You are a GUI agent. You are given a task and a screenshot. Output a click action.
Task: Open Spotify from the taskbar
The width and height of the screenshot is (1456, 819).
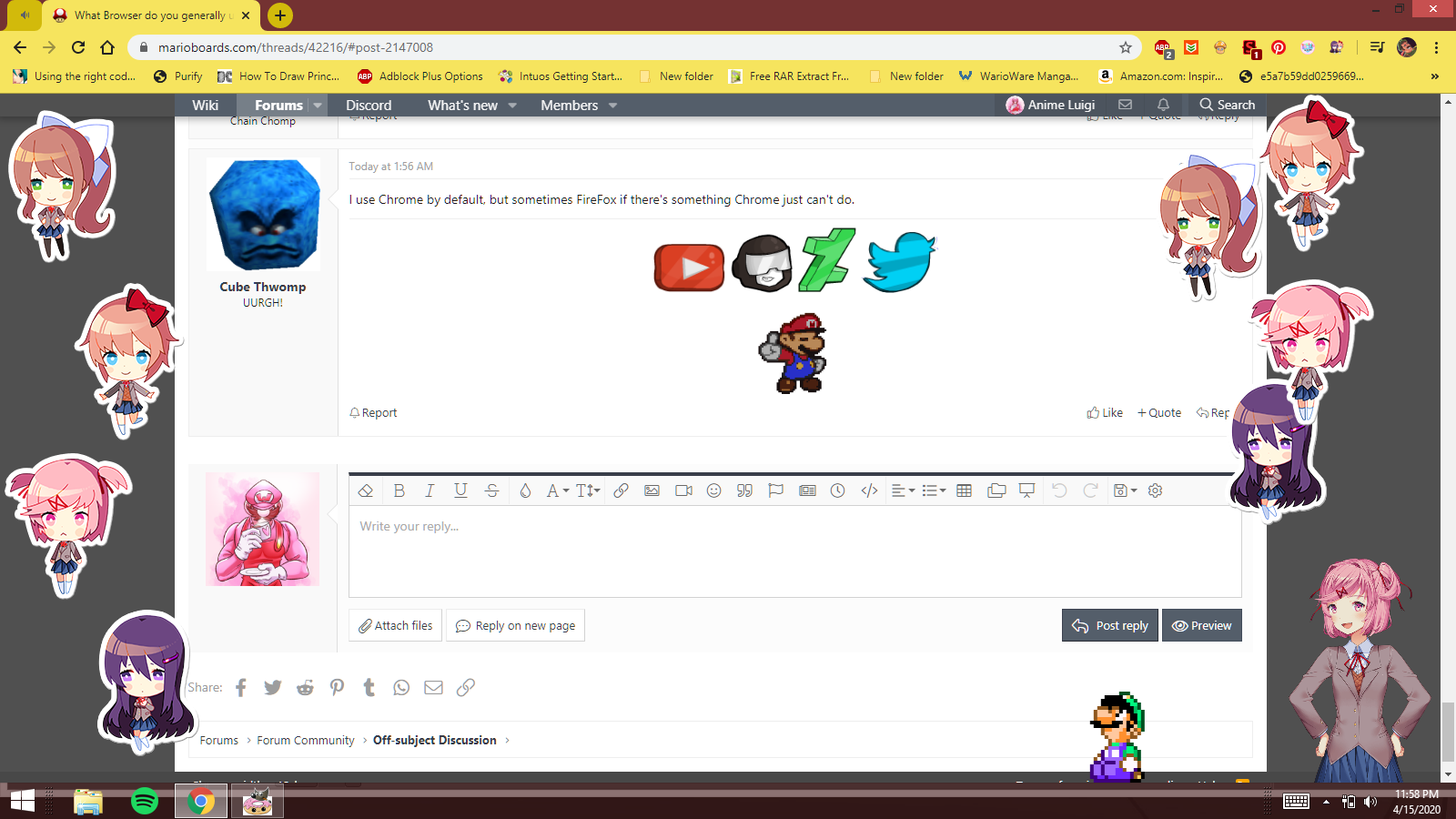(x=145, y=801)
